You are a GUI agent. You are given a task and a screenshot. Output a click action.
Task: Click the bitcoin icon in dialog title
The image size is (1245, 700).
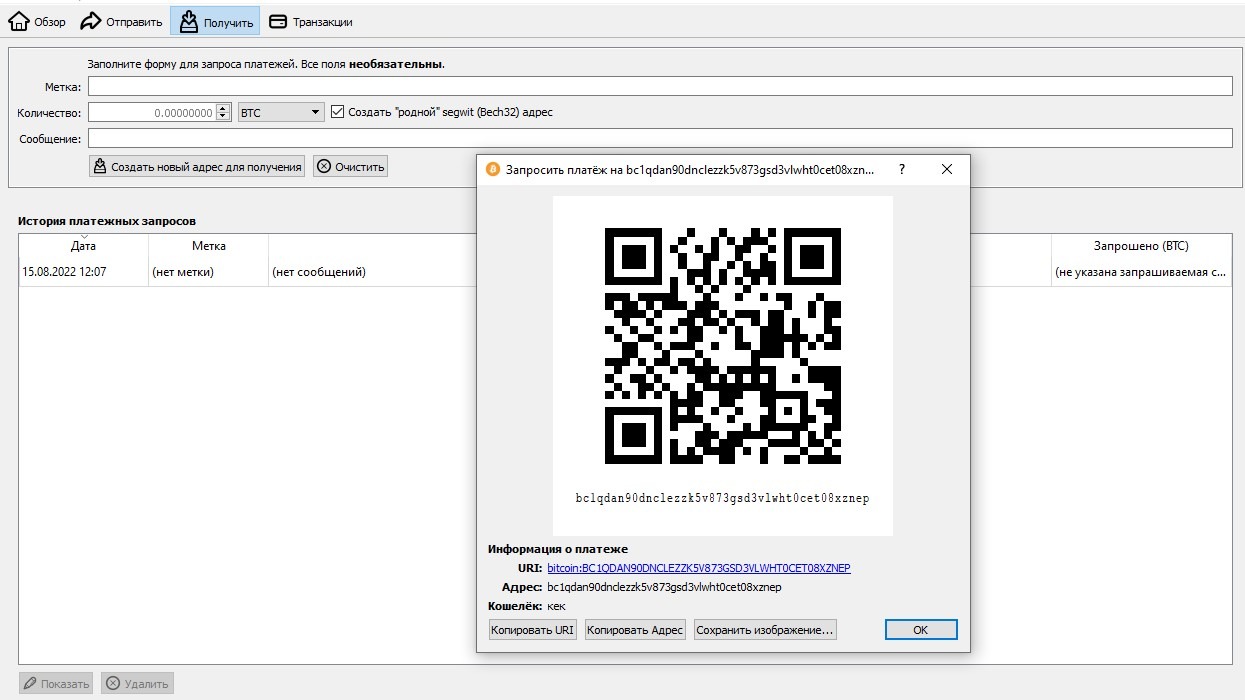(492, 170)
